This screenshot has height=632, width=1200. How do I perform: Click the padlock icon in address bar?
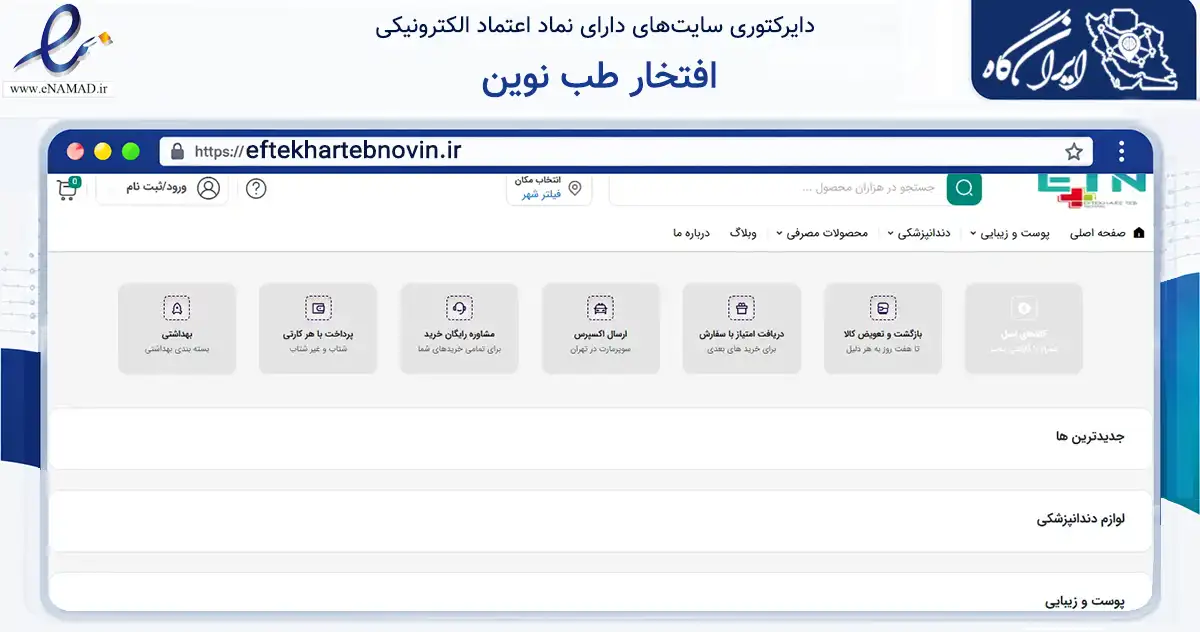coord(178,152)
